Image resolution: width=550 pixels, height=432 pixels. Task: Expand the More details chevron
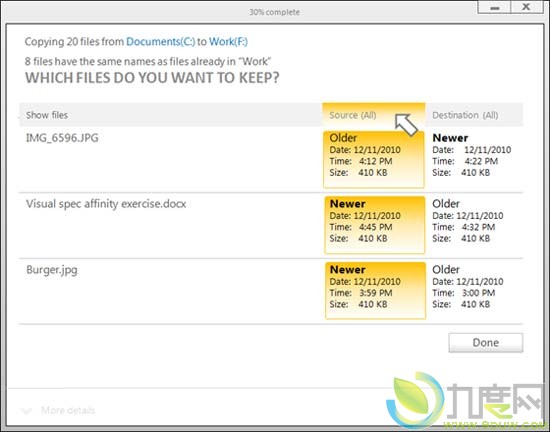point(26,410)
